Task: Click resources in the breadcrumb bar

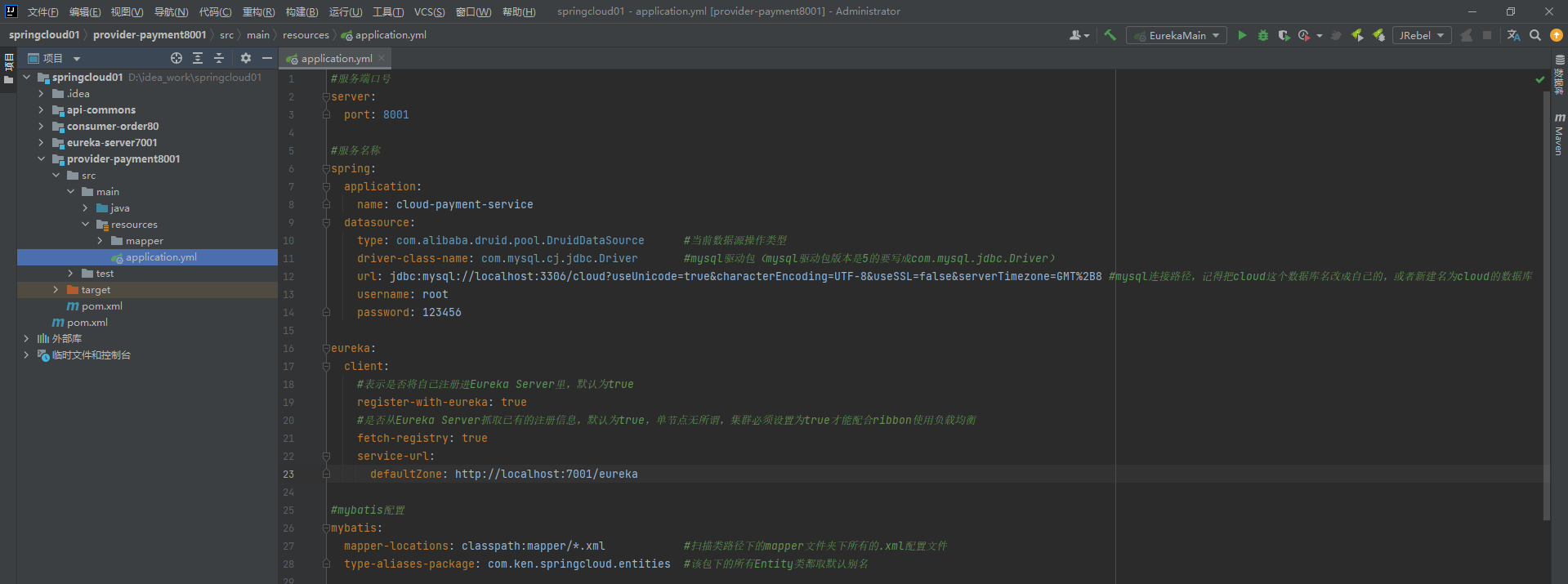Action: 306,35
